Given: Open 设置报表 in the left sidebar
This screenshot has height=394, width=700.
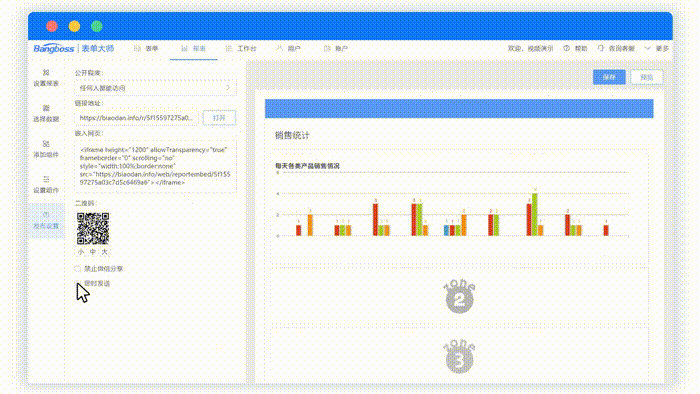Looking at the screenshot, I should click(46, 78).
